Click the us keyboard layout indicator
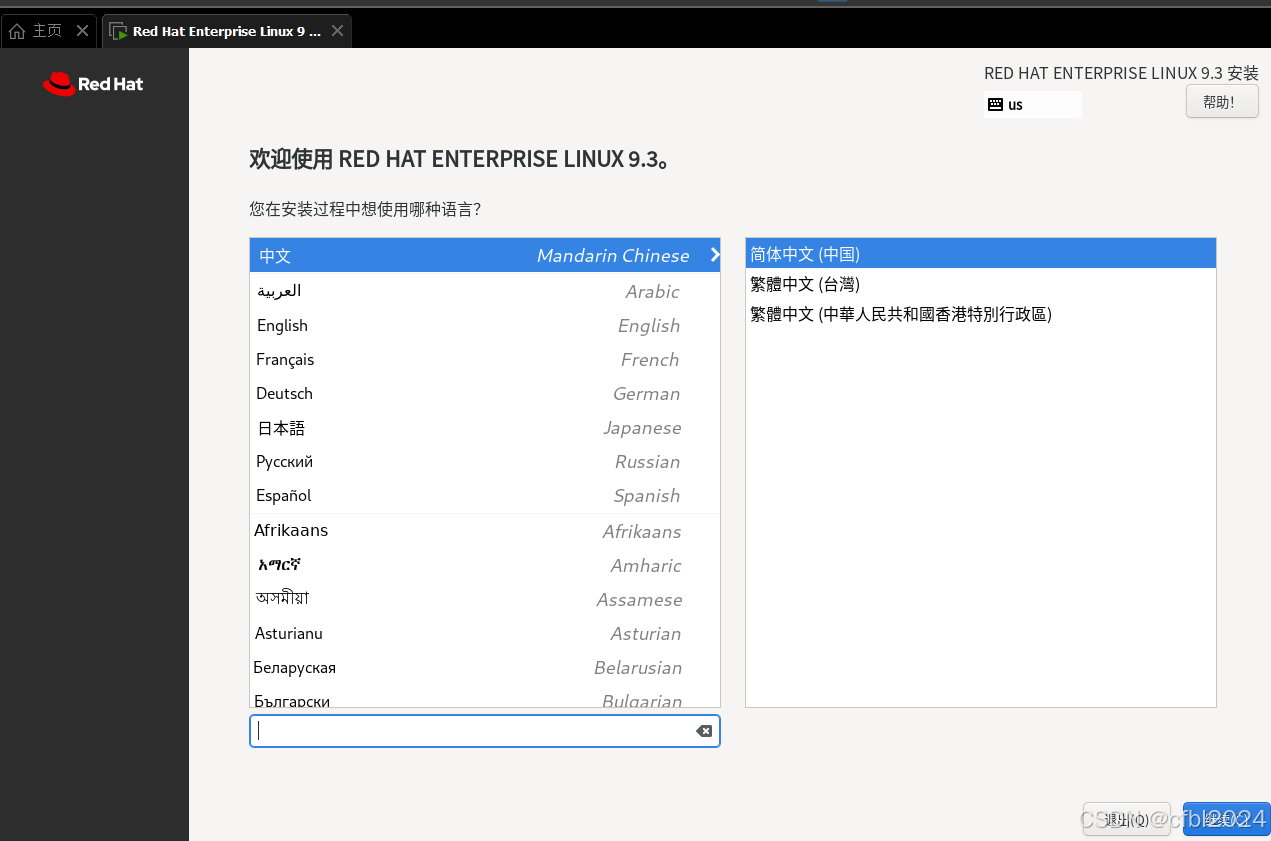Screen dimensions: 1271x841 1032,104
